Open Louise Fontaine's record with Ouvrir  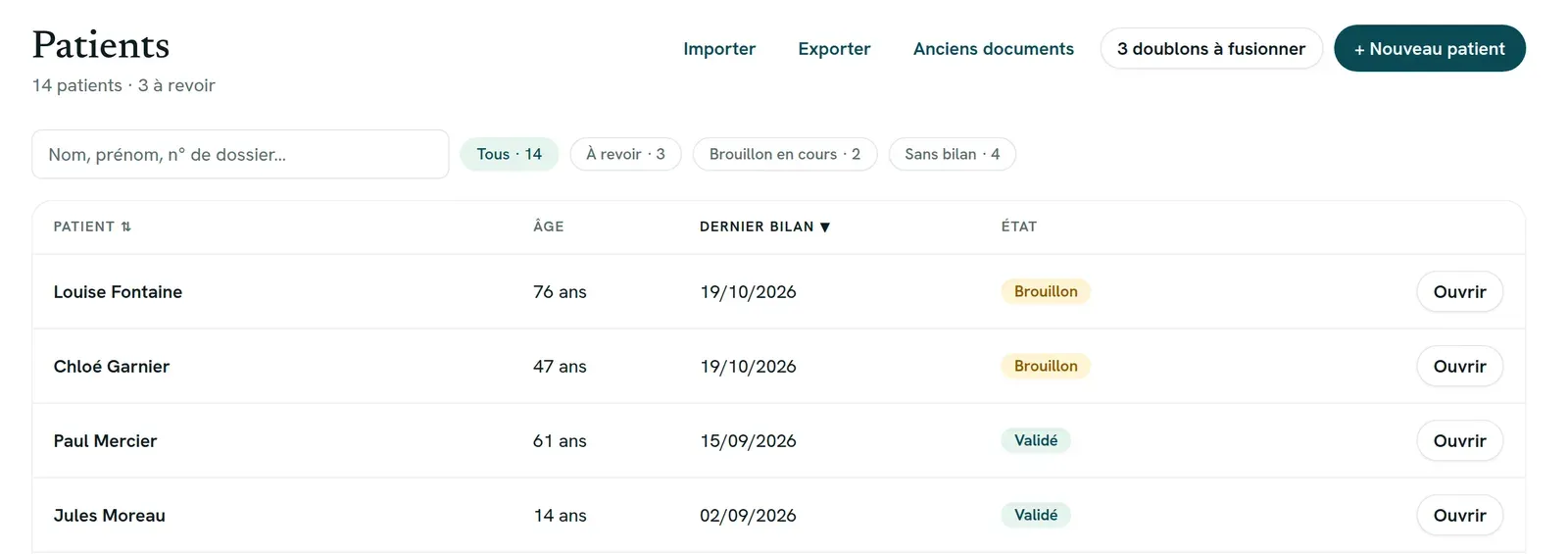pyautogui.click(x=1460, y=291)
